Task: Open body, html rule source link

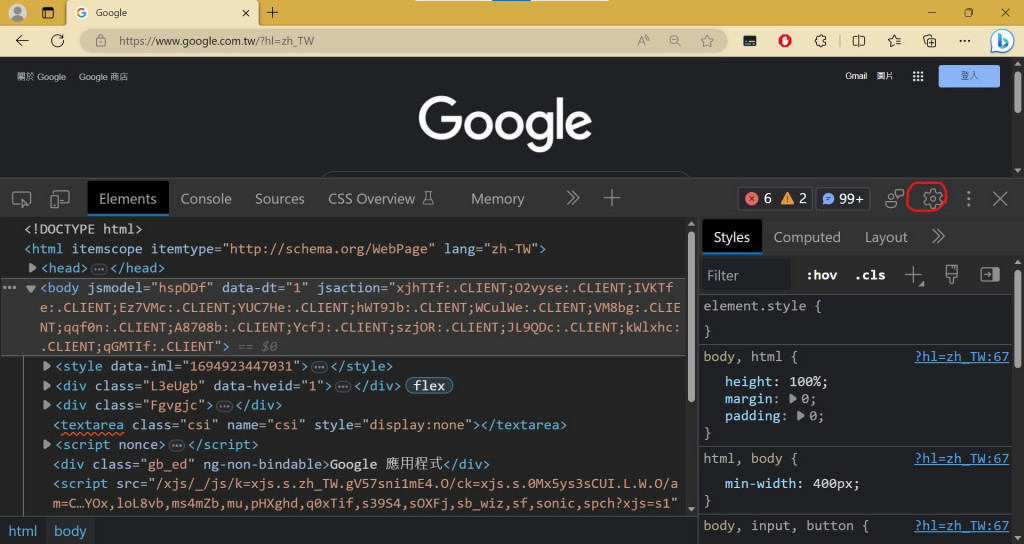Action: [961, 357]
